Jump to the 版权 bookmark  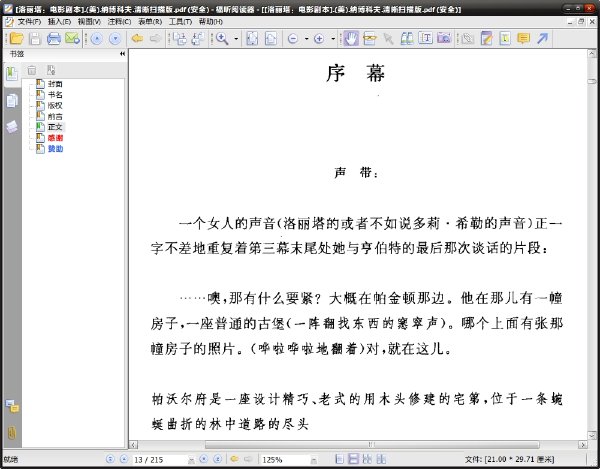(x=55, y=106)
